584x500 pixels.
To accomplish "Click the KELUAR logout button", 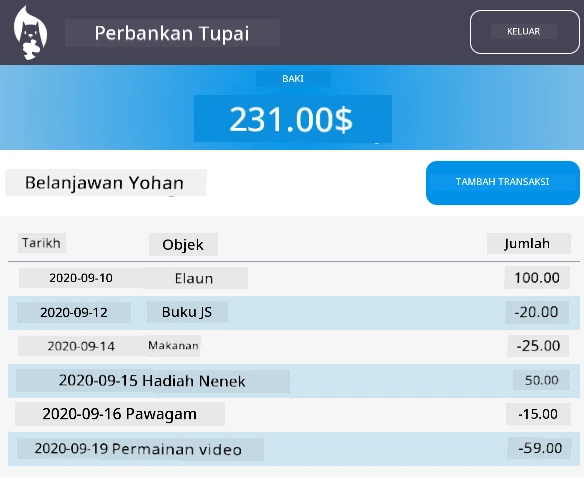I will click(524, 32).
